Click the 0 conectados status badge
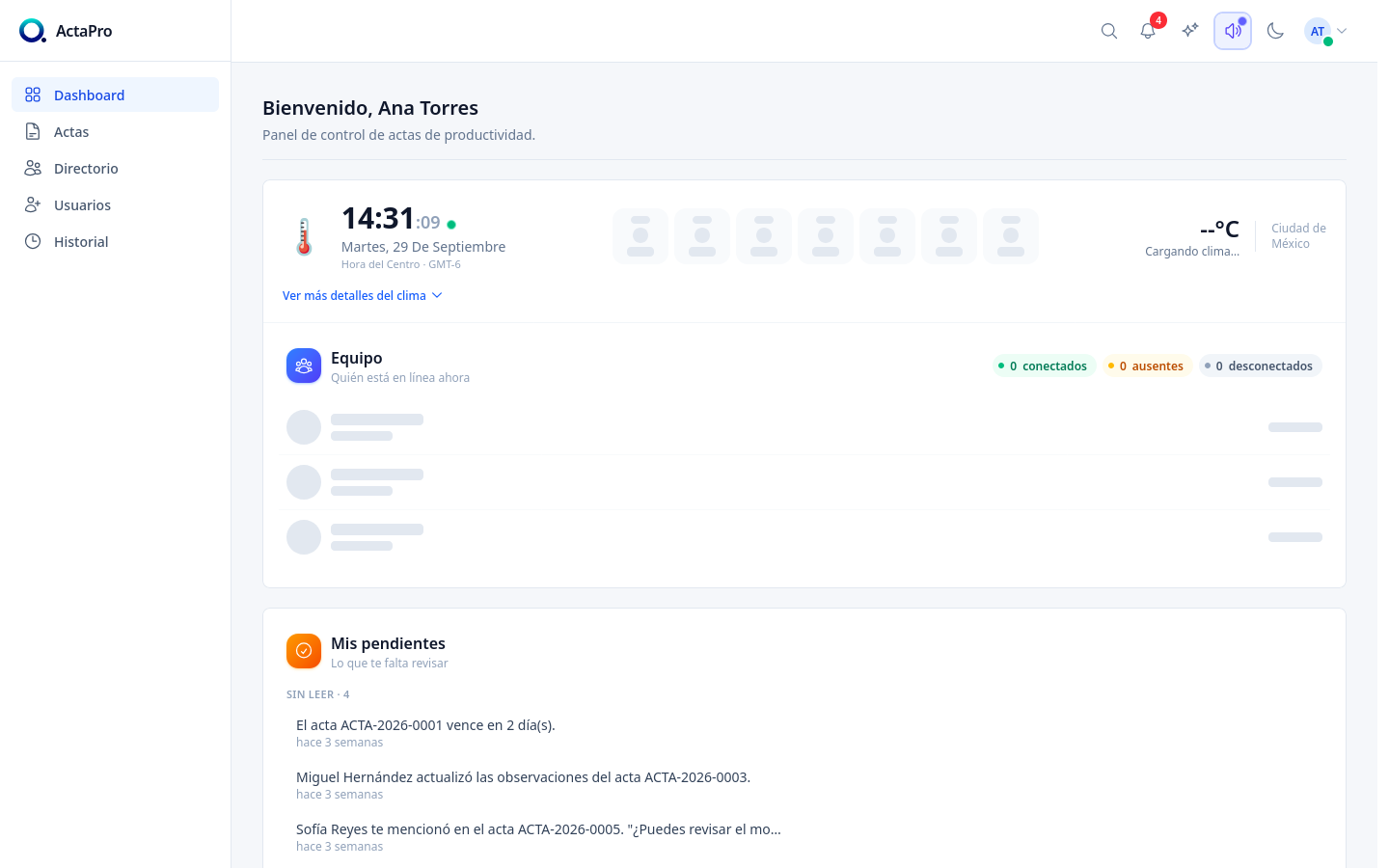This screenshot has height=868, width=1389. 1045,366
